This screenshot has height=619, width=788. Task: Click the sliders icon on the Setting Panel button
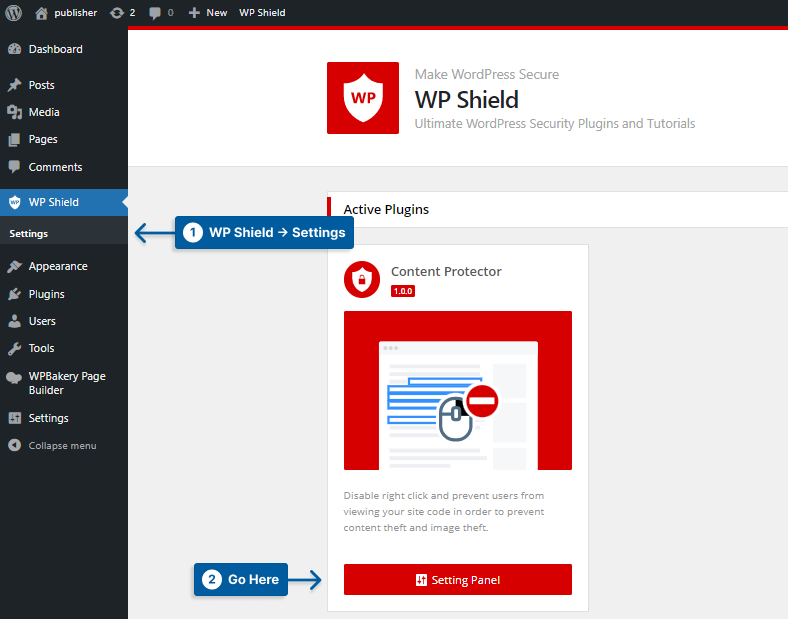pos(421,580)
